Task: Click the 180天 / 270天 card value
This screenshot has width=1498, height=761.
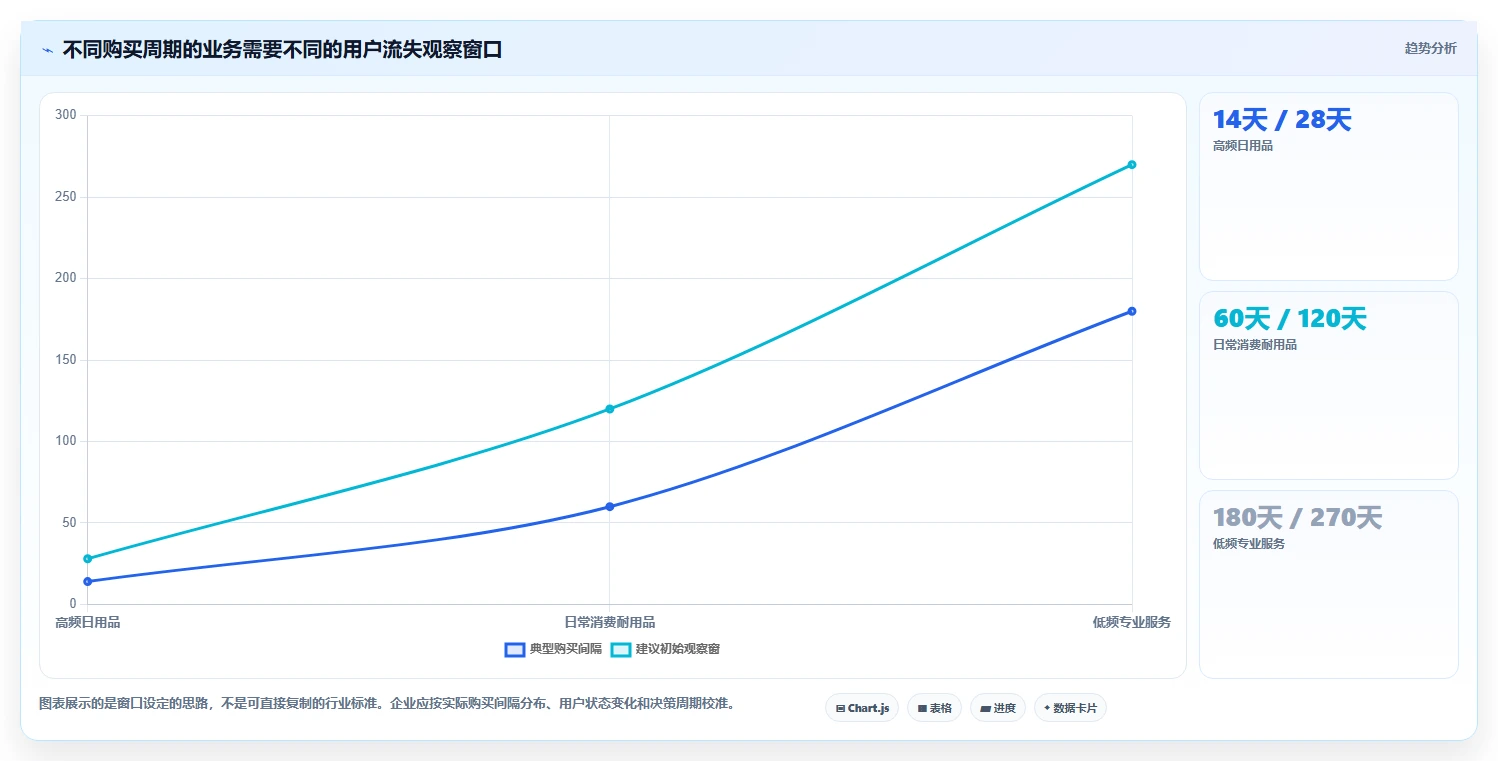Action: pos(1297,518)
